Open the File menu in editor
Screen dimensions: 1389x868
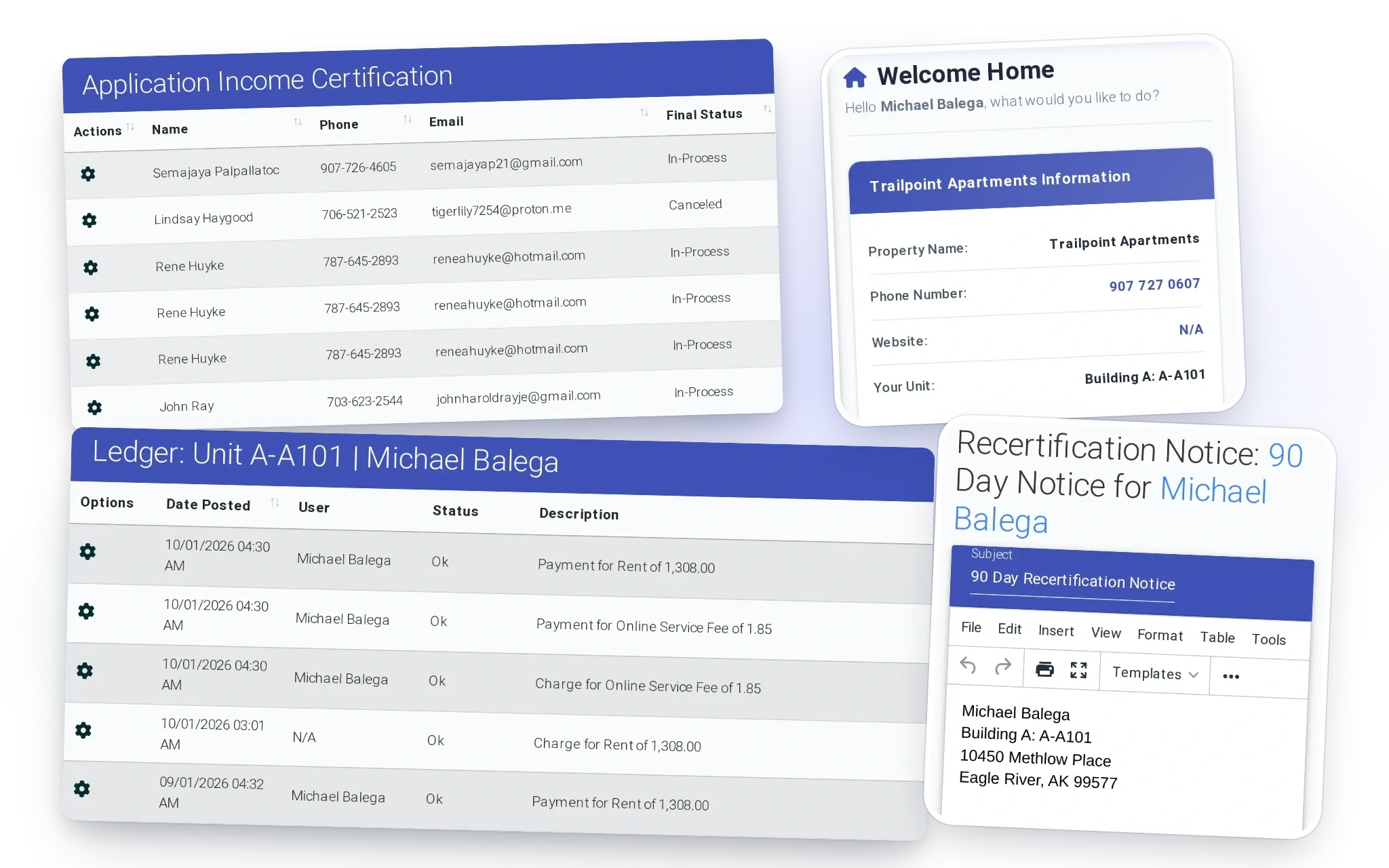(x=971, y=627)
